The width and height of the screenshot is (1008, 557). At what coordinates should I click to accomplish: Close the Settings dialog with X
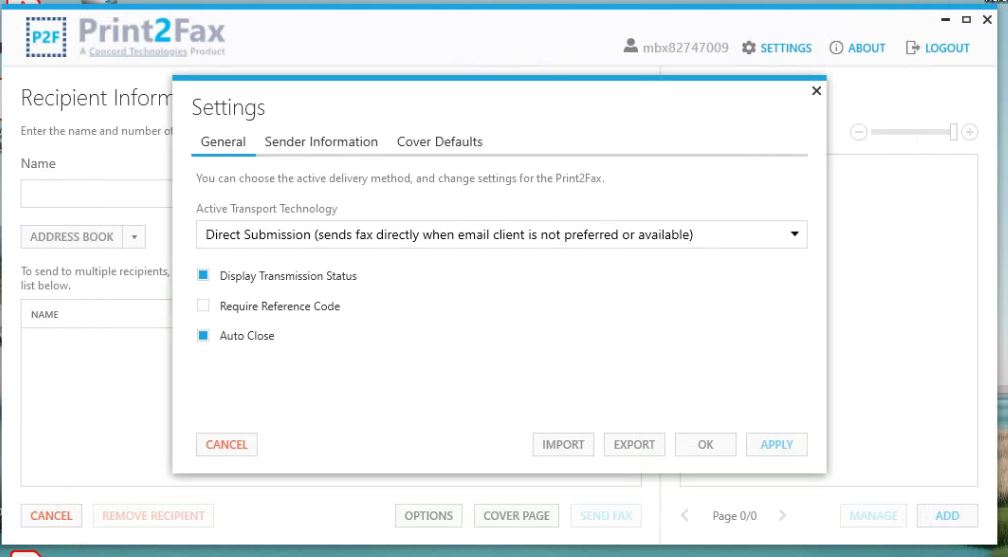(816, 91)
